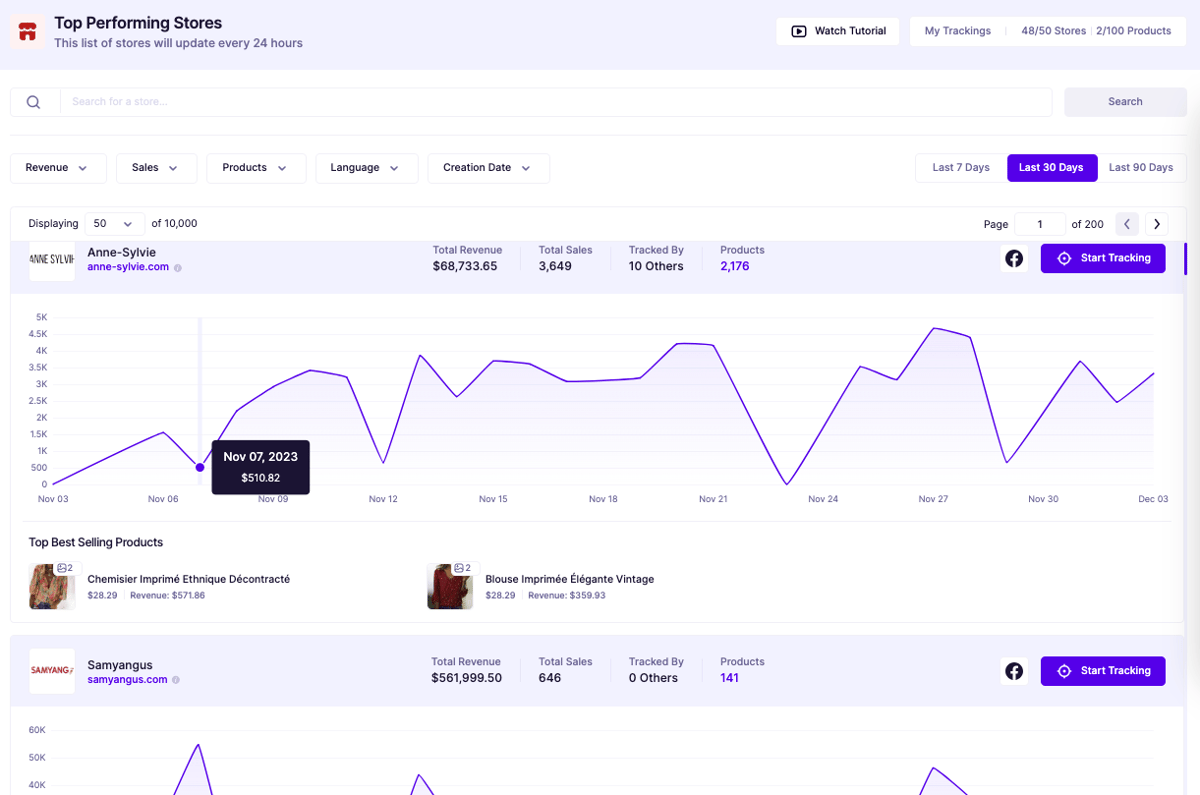
Task: Switch to Last 7 Days range
Action: 961,168
